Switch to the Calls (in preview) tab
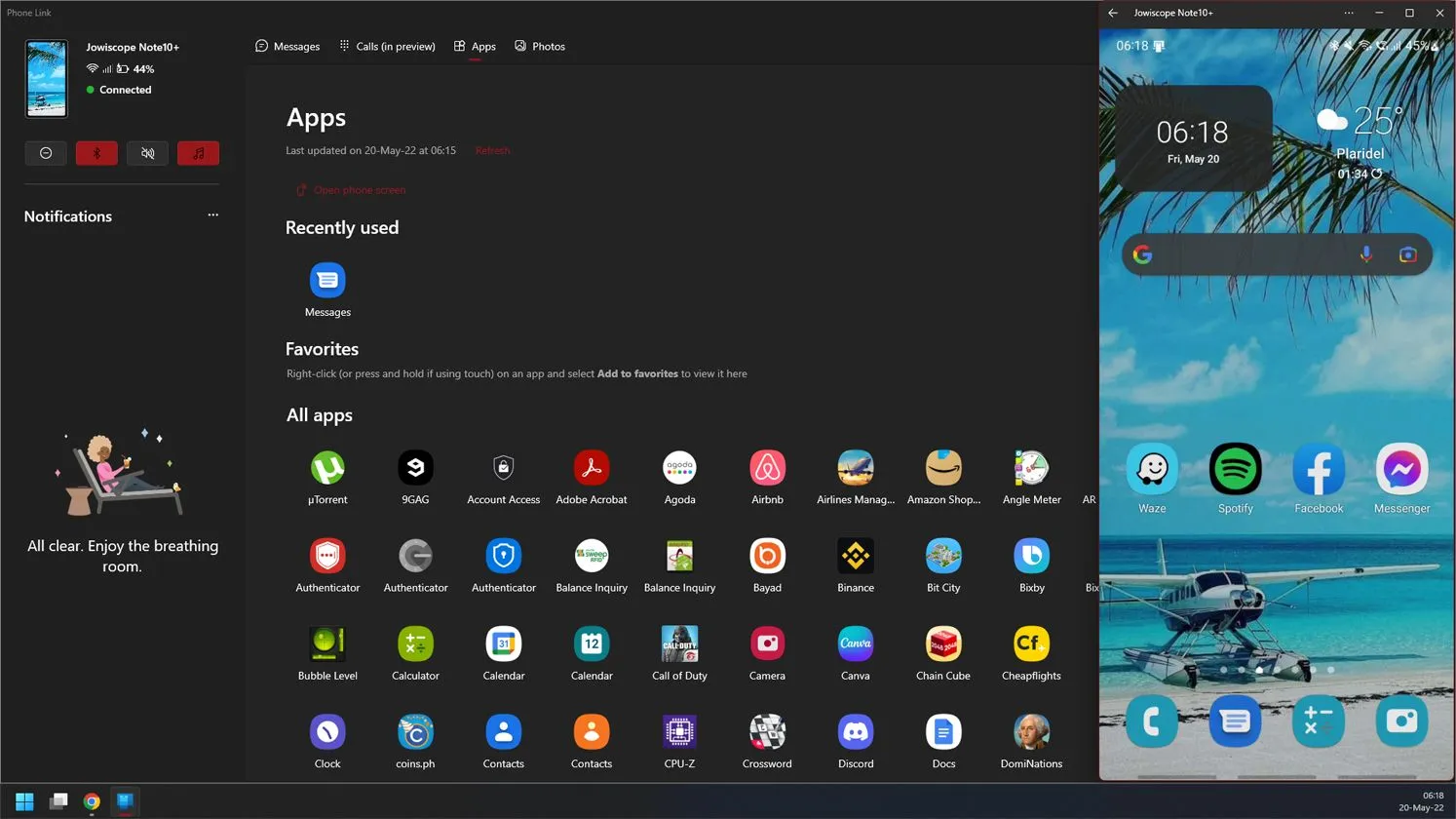1456x819 pixels. [x=387, y=46]
